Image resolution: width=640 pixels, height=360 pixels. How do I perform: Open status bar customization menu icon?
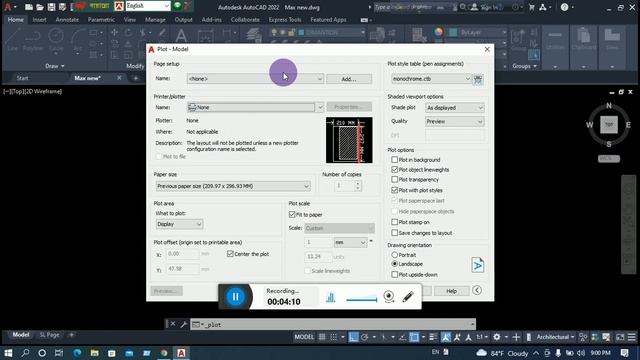coord(631,337)
